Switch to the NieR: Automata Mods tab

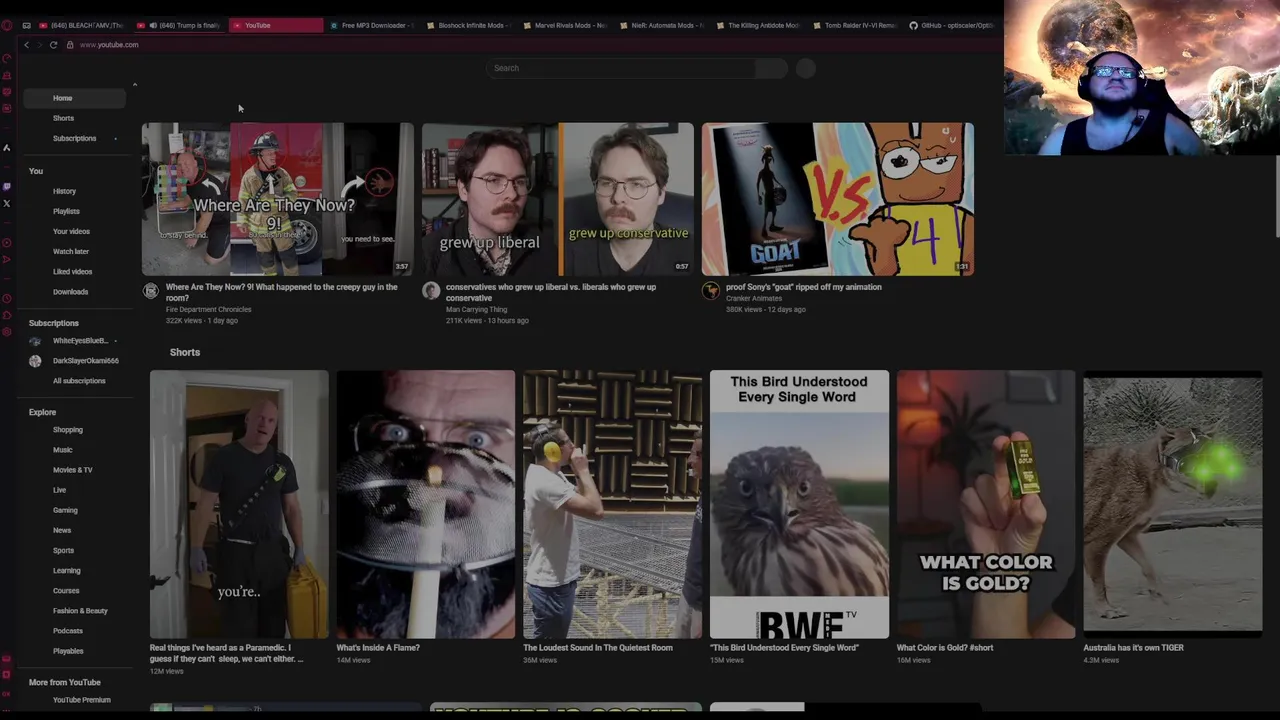[662, 25]
